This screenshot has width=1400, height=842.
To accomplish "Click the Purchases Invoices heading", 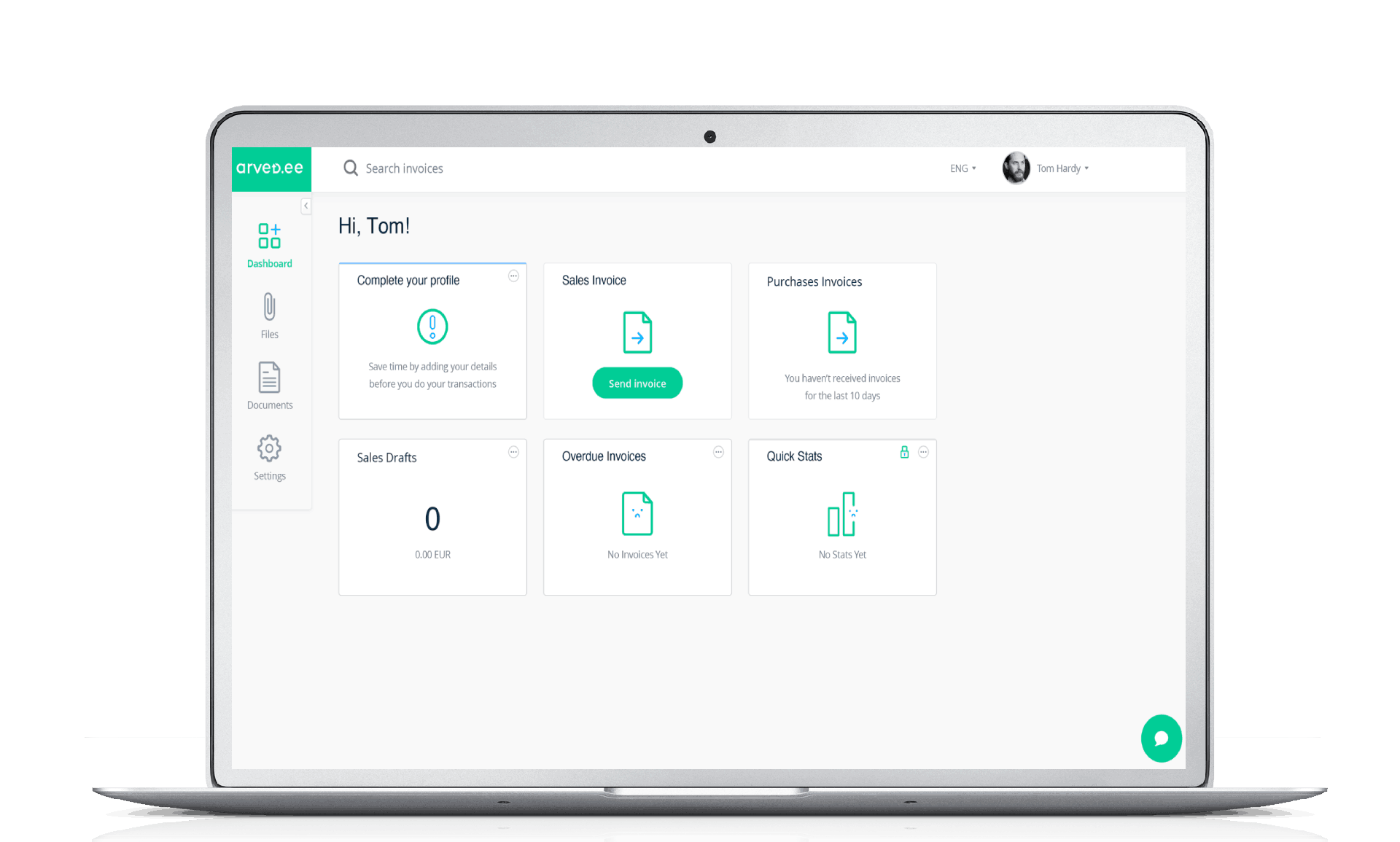I will point(814,281).
